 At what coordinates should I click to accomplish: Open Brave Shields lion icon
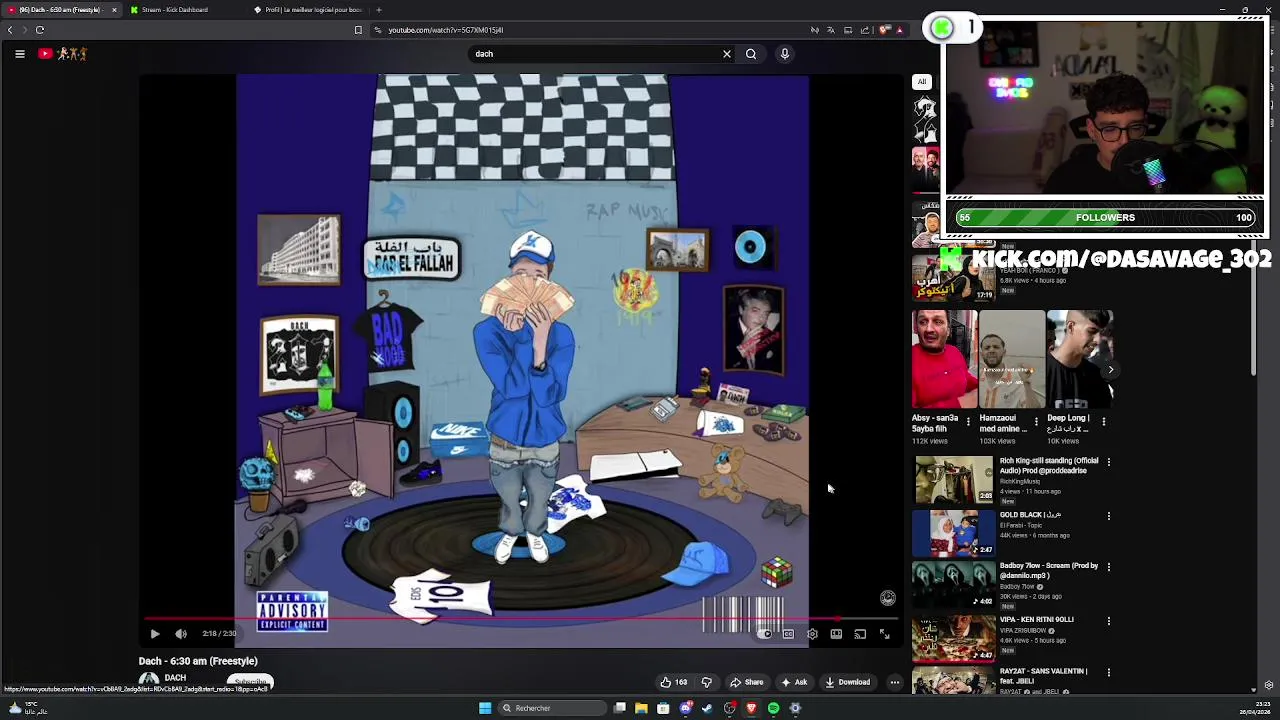884,30
